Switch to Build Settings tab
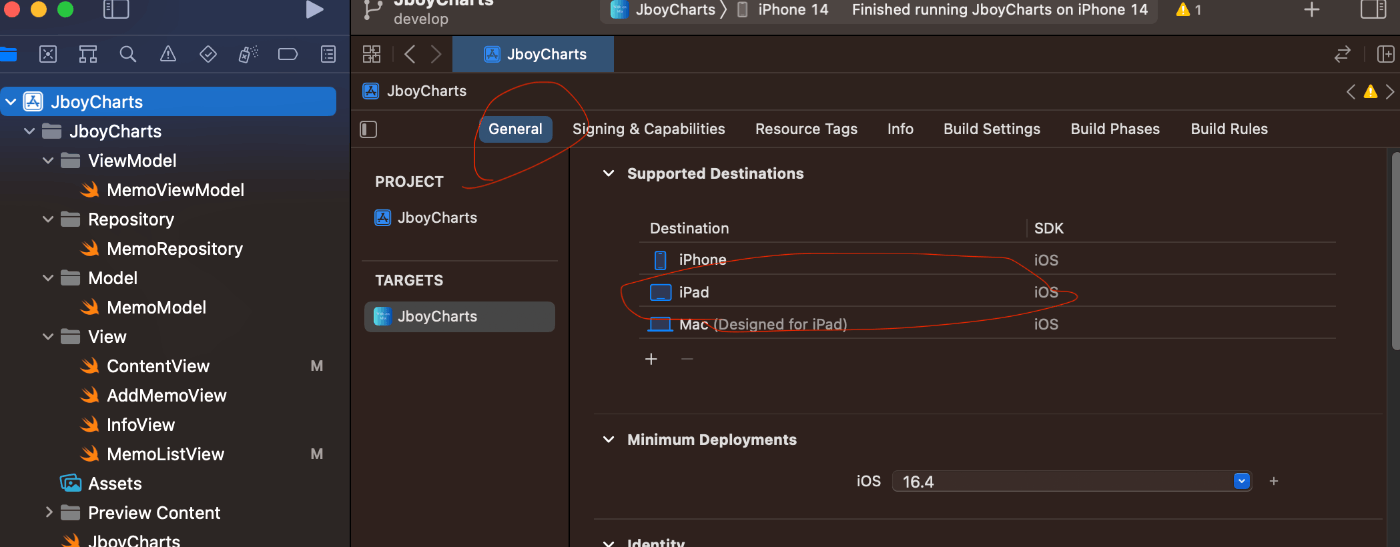The image size is (1400, 547). 992,129
